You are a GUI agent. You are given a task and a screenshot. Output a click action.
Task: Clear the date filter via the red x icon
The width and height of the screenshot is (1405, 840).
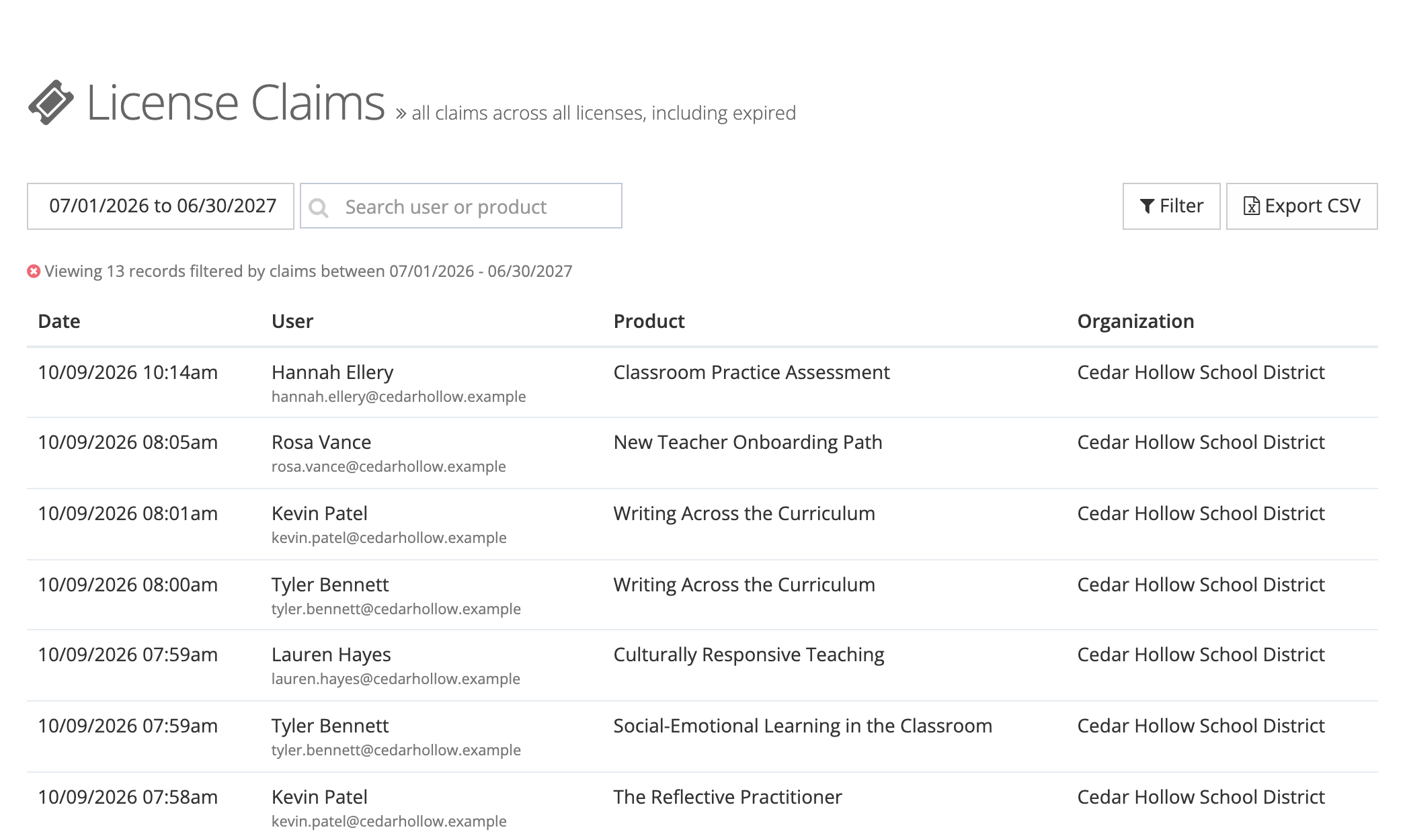tap(34, 271)
